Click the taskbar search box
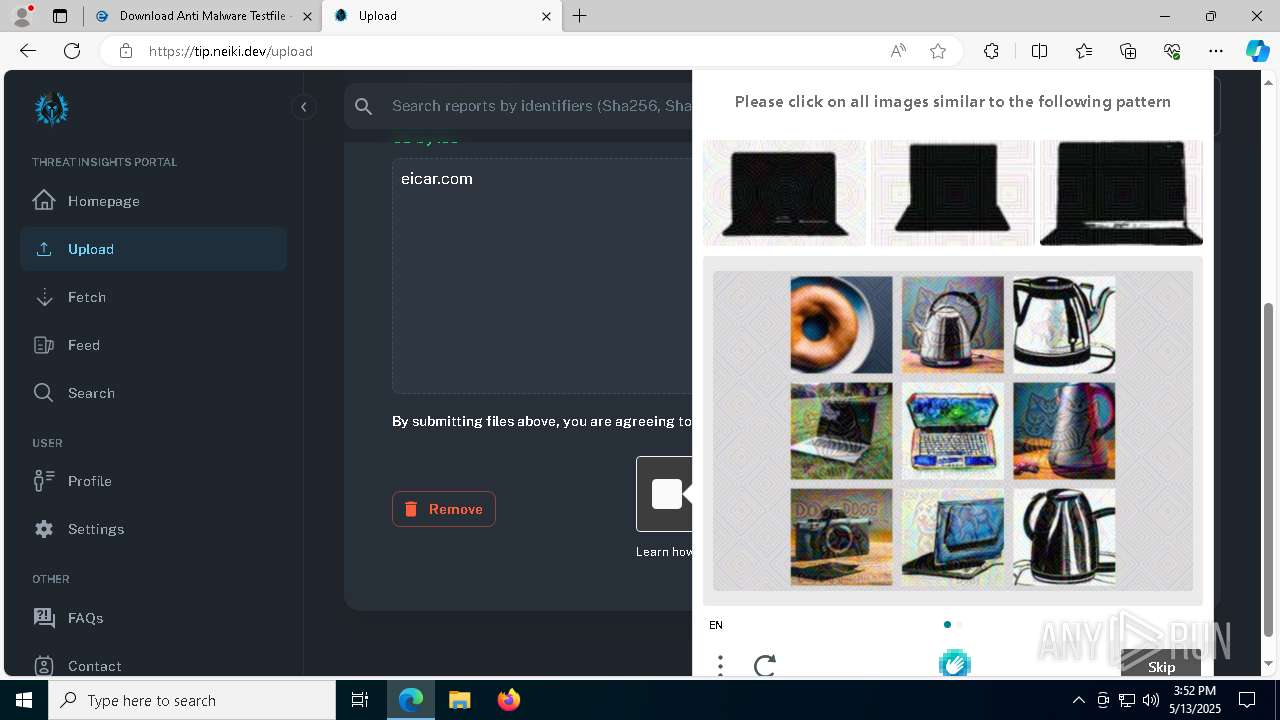The height and width of the screenshot is (720, 1280). [x=192, y=700]
